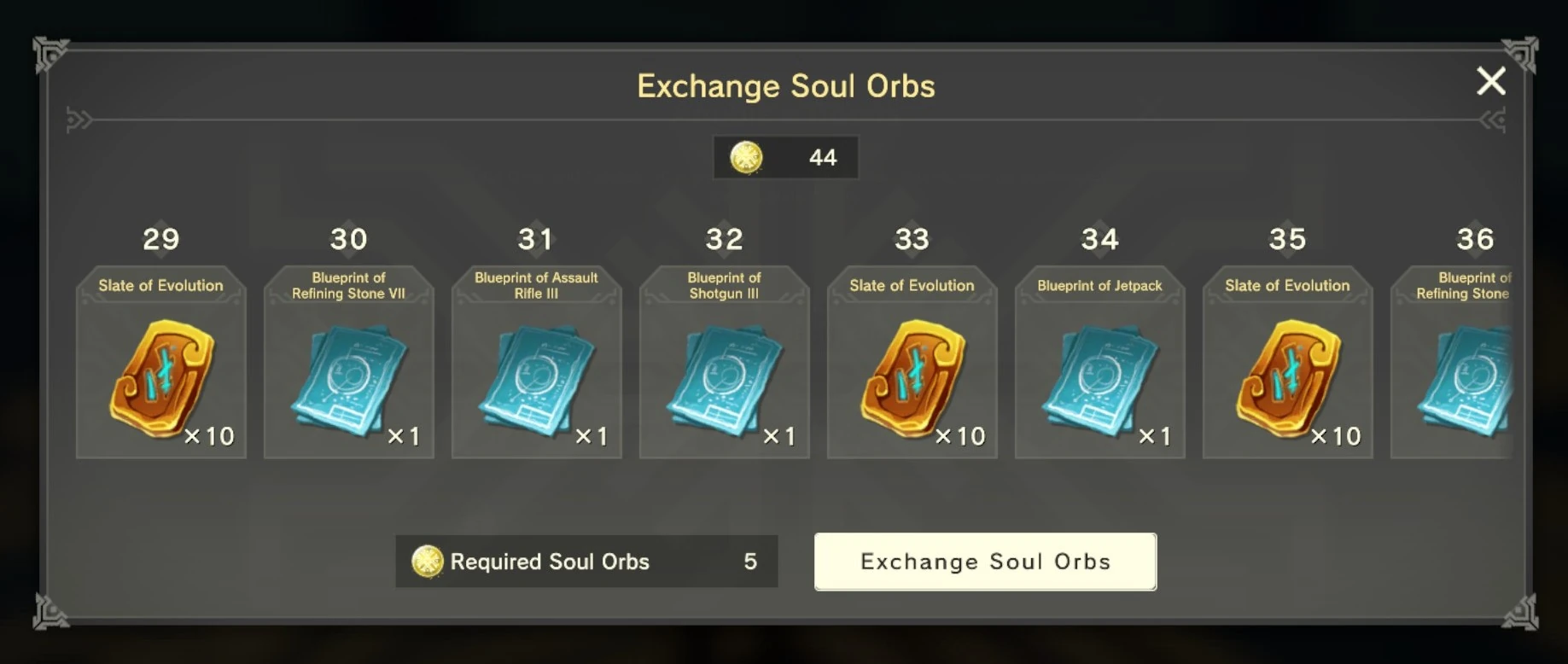Select the Blueprint of Jetpack icon

(1099, 378)
